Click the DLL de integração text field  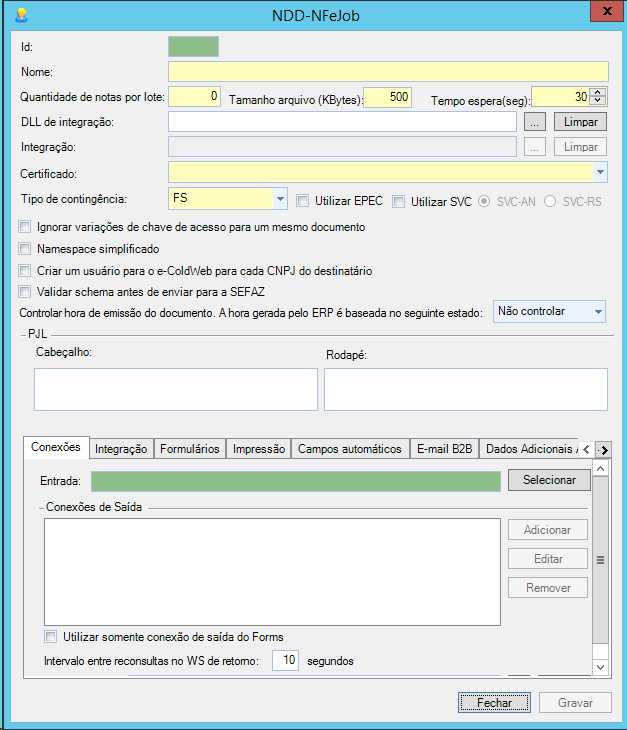342,122
